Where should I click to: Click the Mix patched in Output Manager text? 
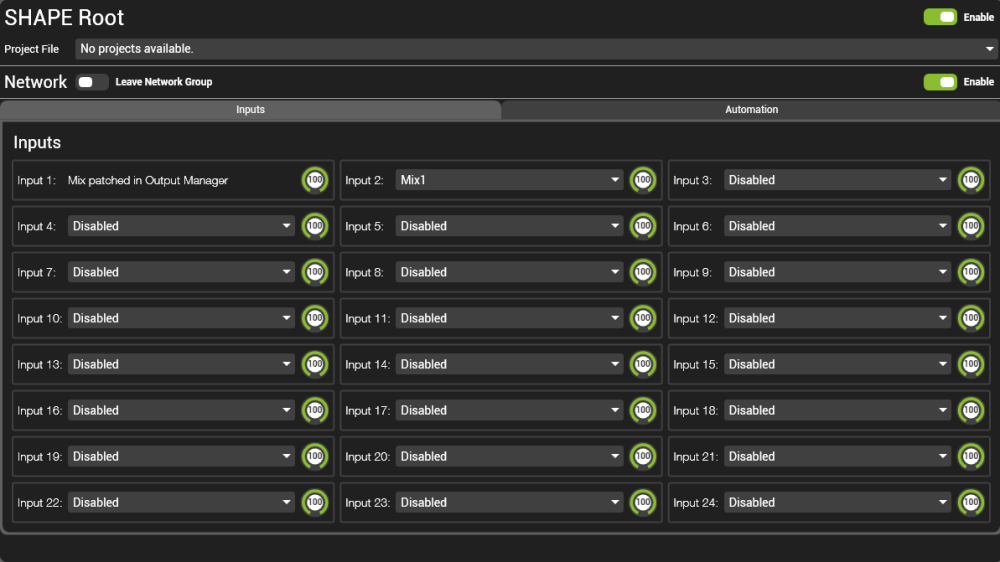(148, 180)
